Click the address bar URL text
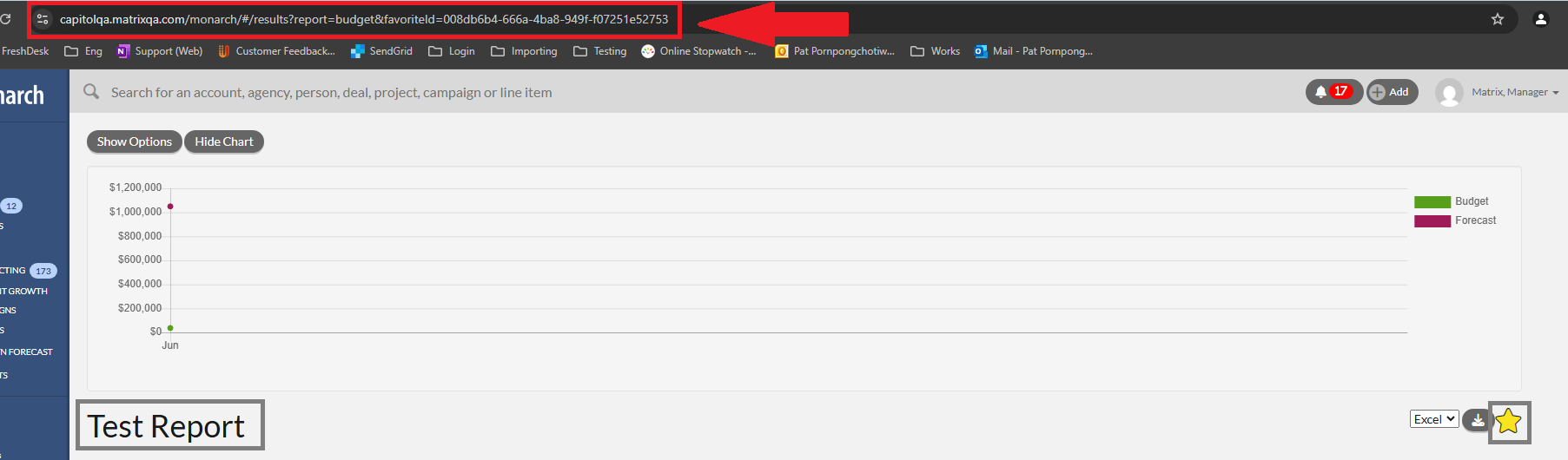The width and height of the screenshot is (1568, 460). [x=364, y=19]
